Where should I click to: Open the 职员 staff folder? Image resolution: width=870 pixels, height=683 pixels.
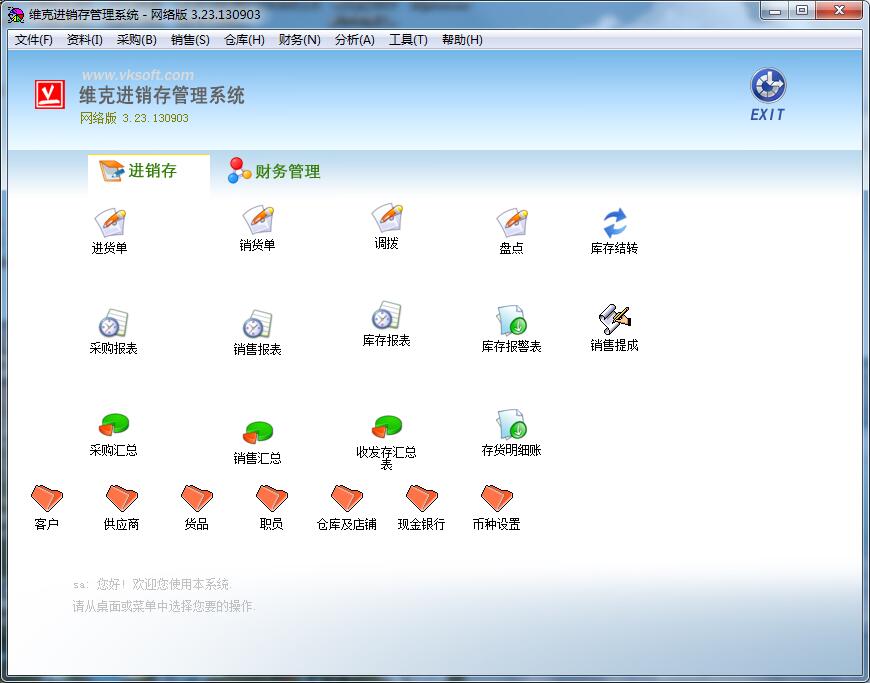click(x=271, y=508)
